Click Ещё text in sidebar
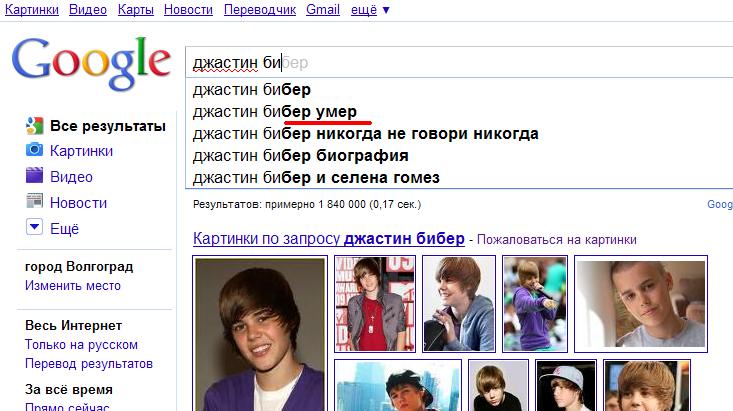733x411 pixels. [65, 229]
